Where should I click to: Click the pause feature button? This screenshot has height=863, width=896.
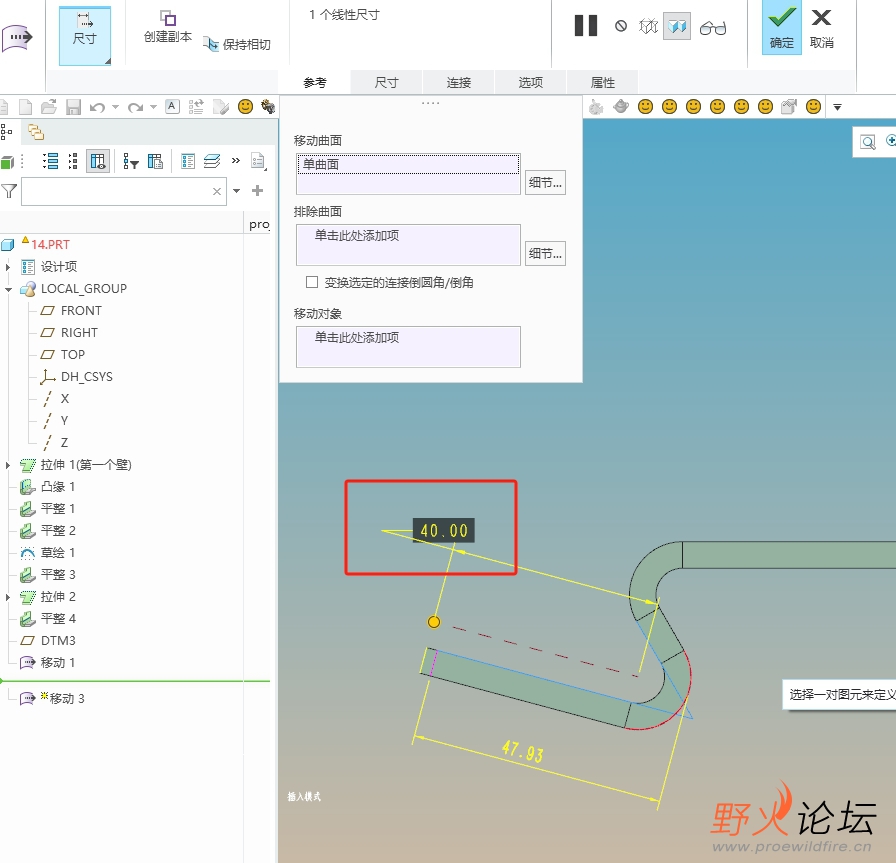point(586,26)
